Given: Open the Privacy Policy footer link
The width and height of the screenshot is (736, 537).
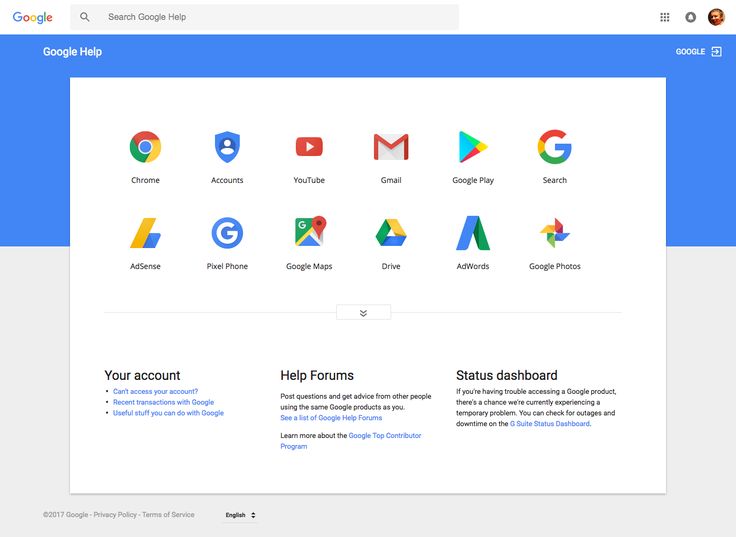Looking at the screenshot, I should pyautogui.click(x=115, y=514).
